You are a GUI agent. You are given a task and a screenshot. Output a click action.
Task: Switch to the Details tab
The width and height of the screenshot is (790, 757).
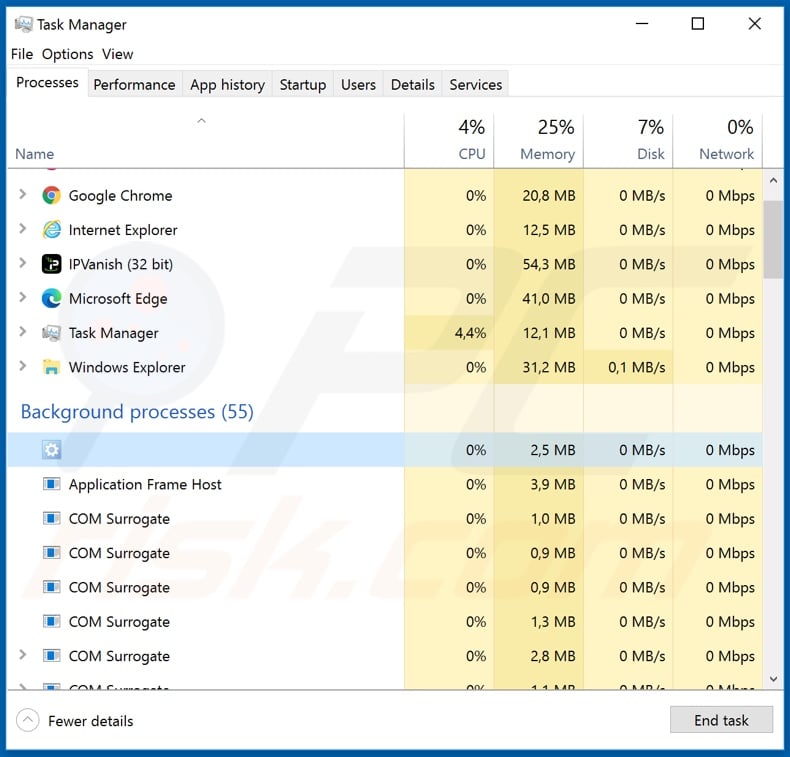point(413,85)
